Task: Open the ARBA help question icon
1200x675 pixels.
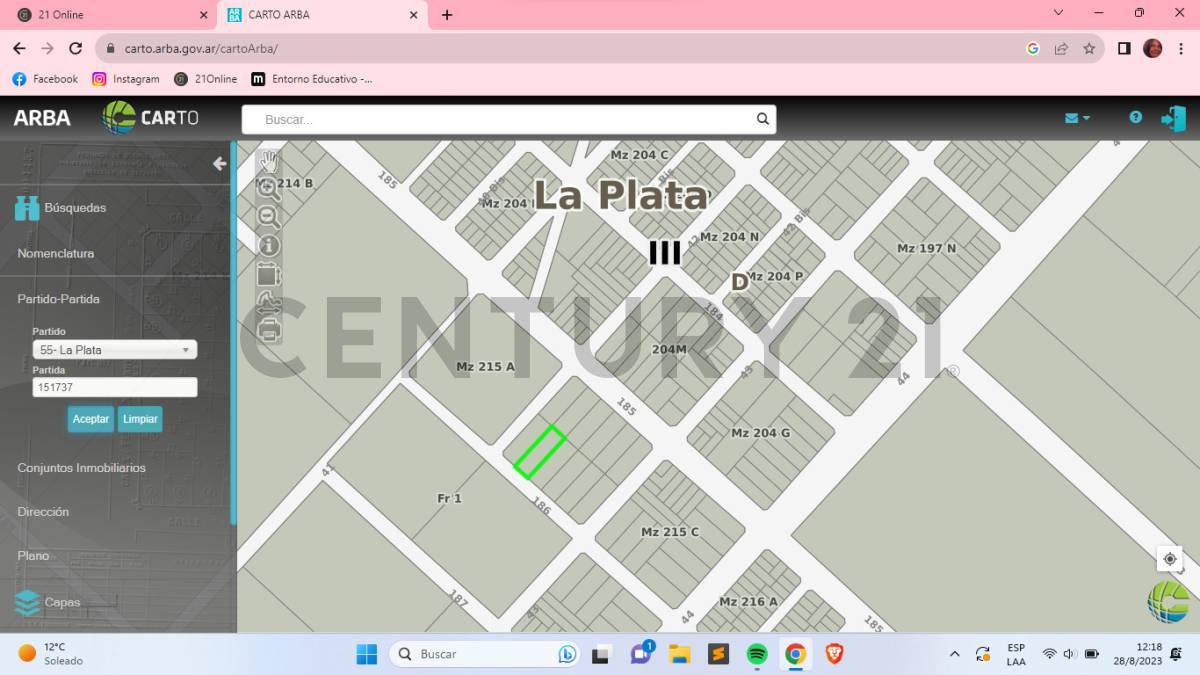Action: [x=1135, y=117]
